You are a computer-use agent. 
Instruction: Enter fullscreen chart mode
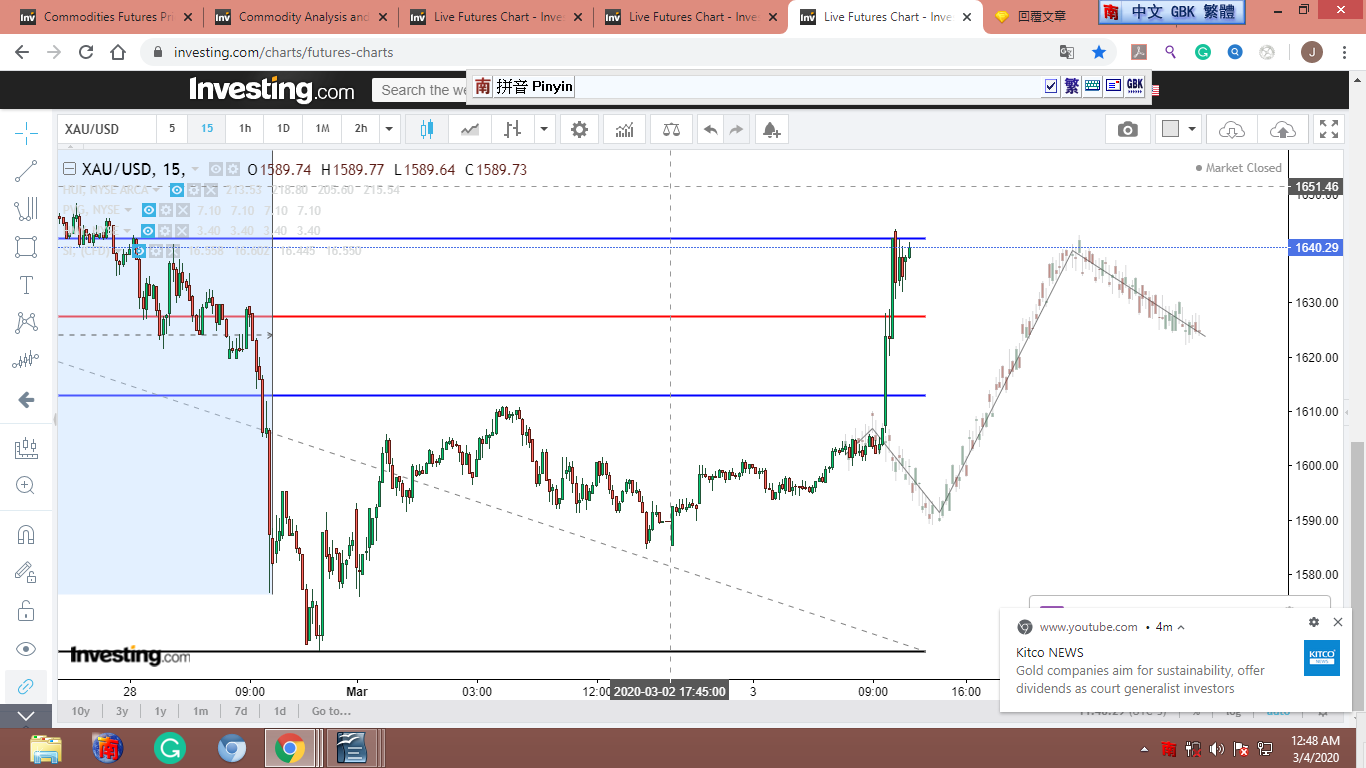(1328, 129)
